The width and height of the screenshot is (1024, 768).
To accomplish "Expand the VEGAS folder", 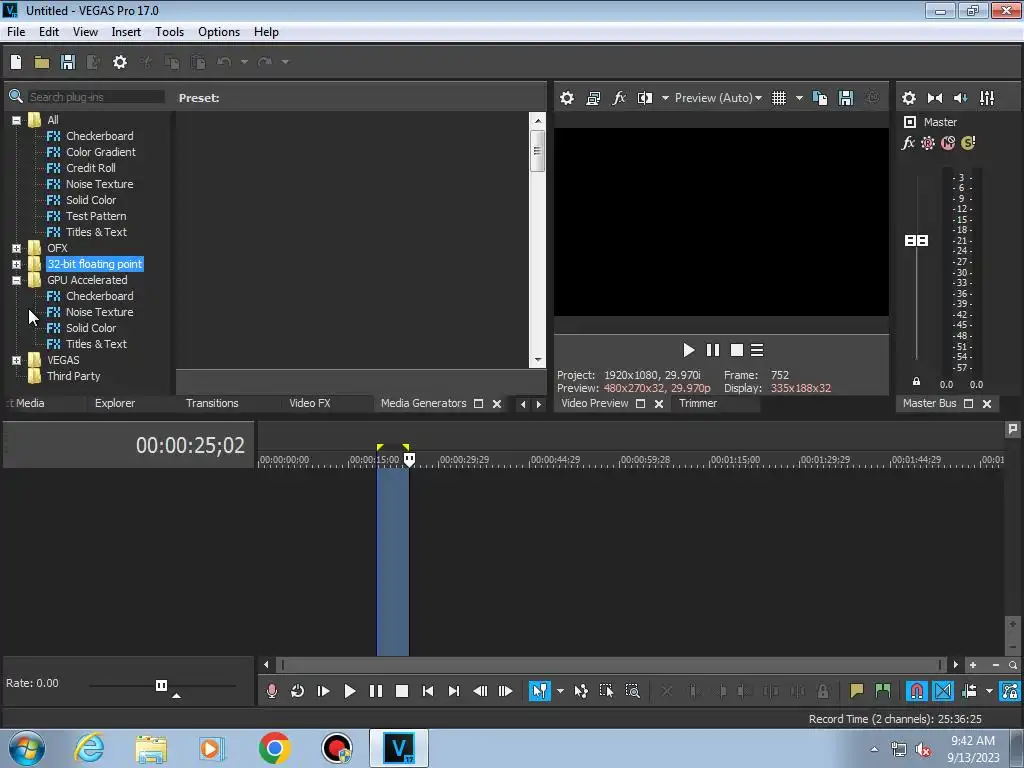I will [x=16, y=360].
